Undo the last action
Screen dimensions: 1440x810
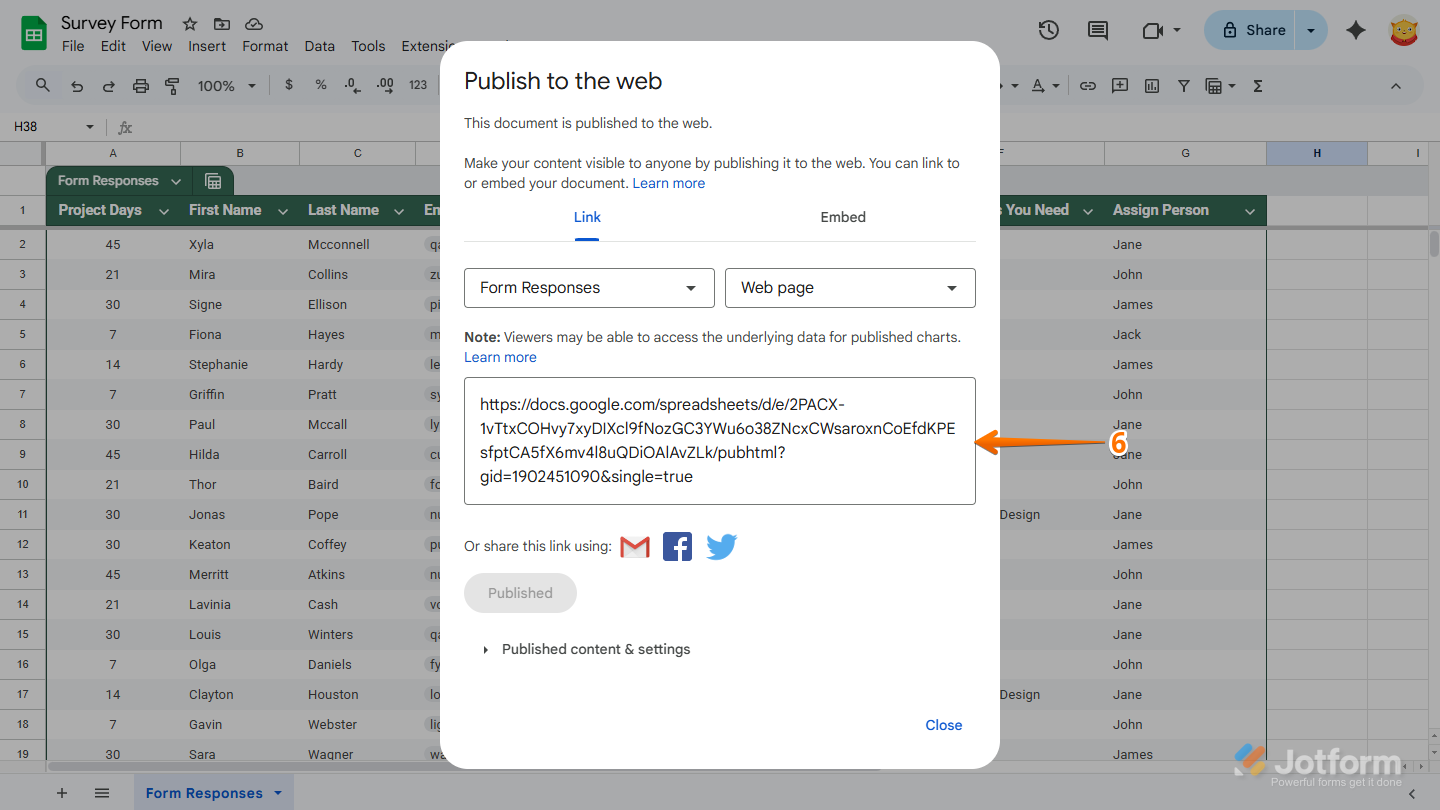(77, 85)
